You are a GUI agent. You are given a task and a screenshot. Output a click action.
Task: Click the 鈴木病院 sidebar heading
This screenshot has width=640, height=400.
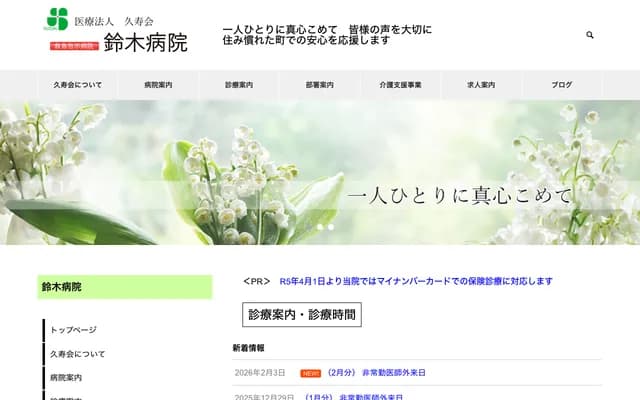(125, 287)
